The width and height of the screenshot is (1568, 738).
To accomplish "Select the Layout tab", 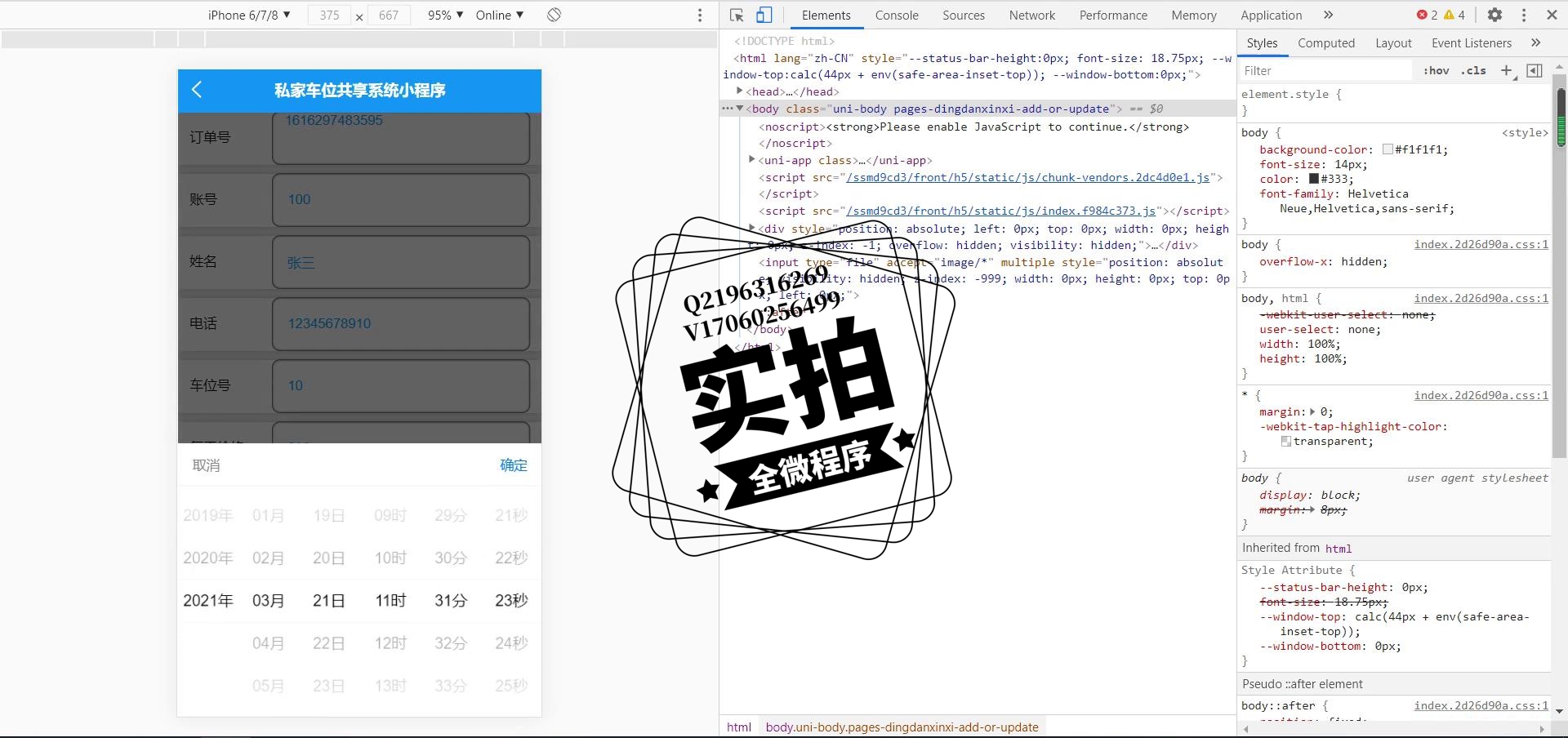I will tap(1393, 42).
